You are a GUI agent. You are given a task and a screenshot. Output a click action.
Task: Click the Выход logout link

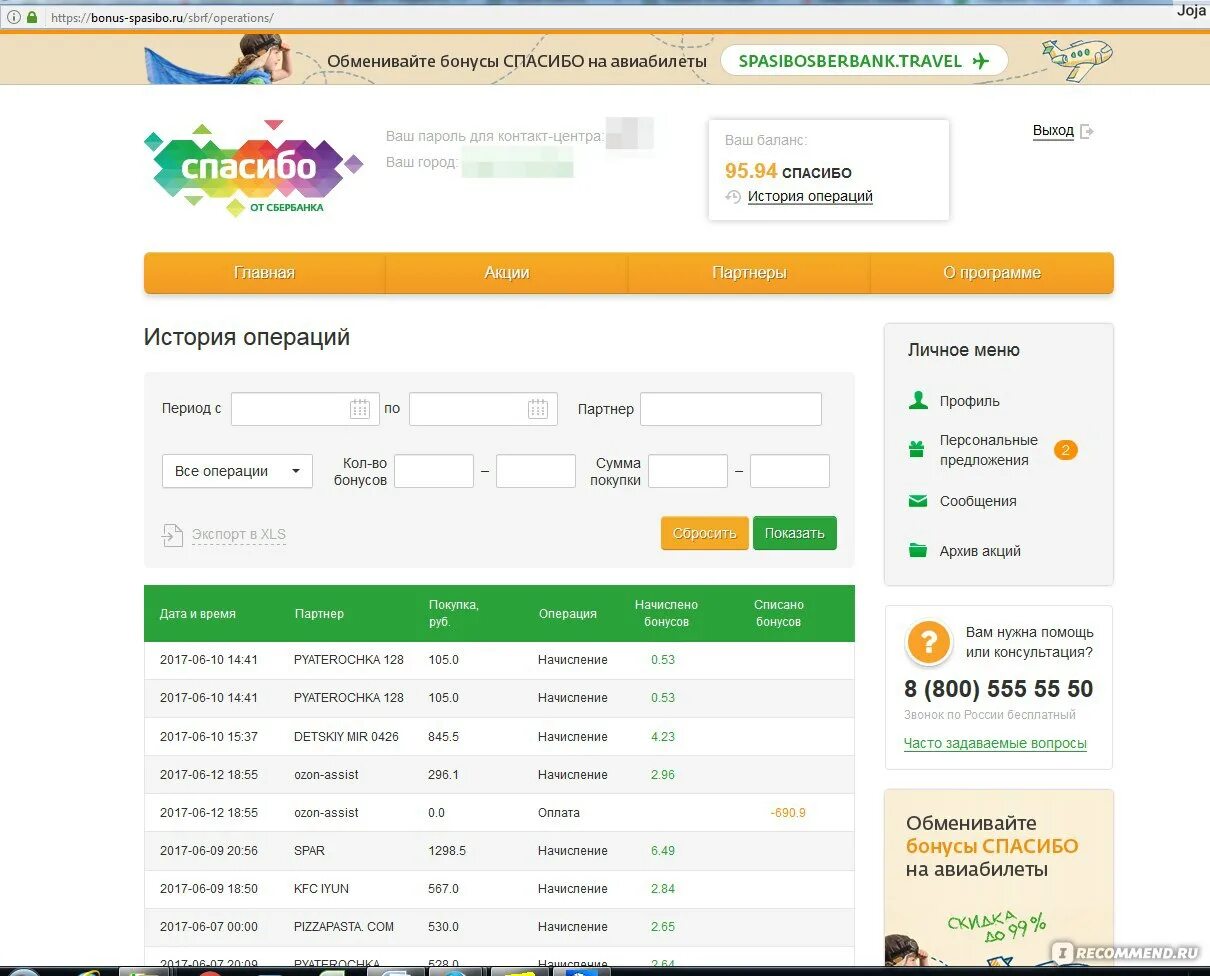(1053, 131)
